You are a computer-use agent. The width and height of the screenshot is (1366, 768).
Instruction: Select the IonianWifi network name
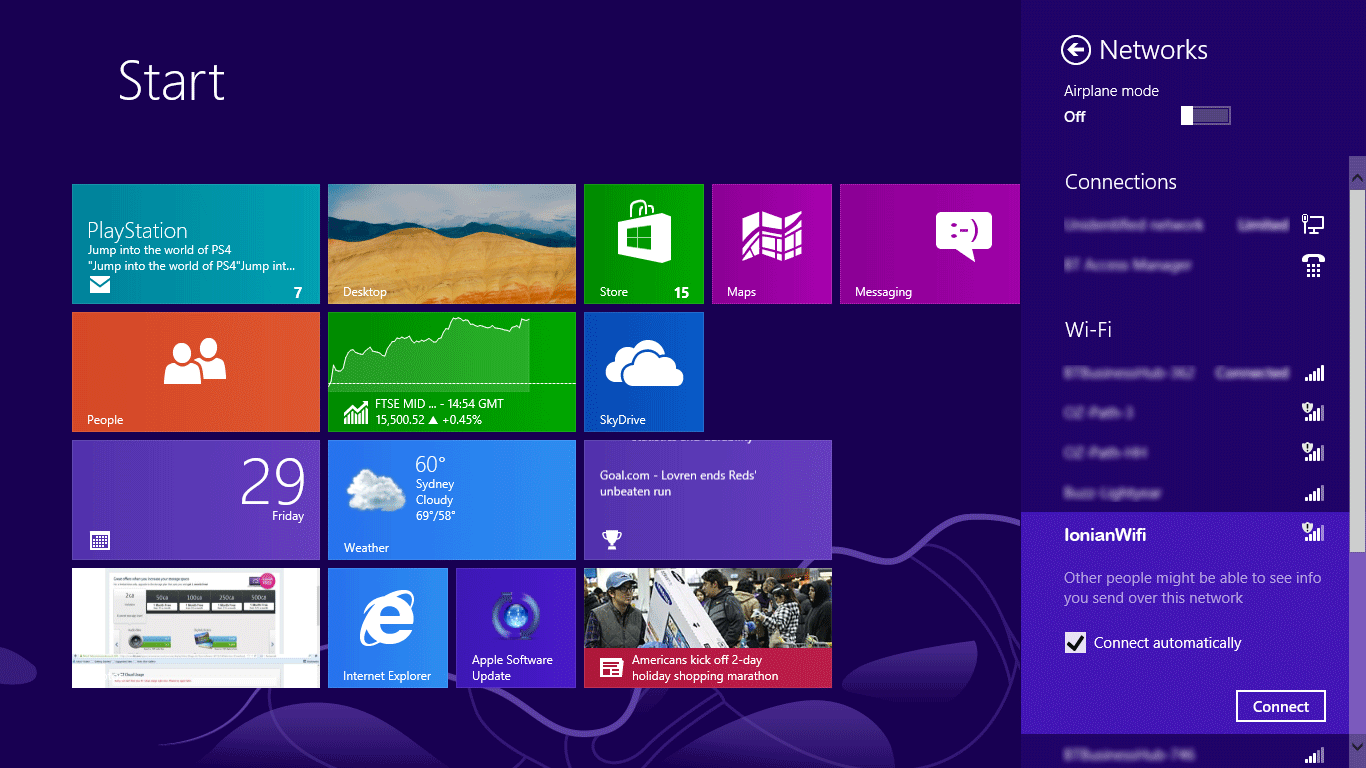pos(1105,535)
